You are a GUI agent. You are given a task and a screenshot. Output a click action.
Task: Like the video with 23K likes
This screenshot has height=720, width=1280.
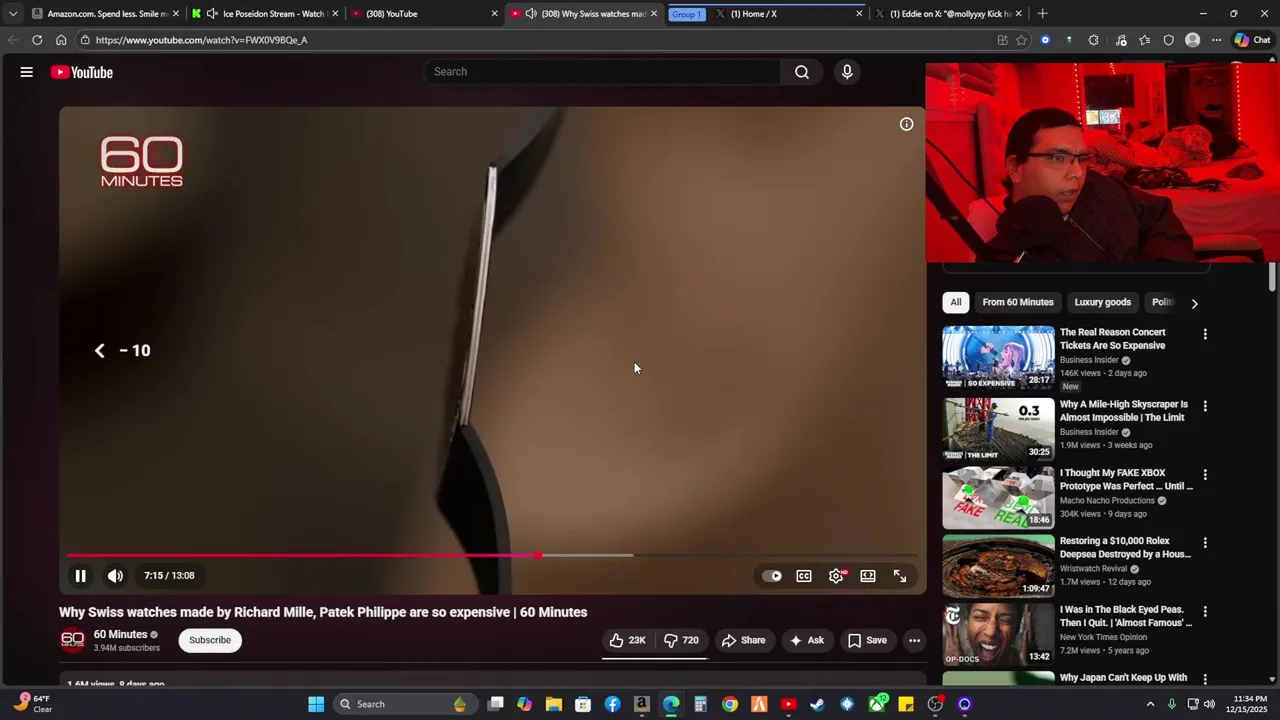(x=627, y=640)
